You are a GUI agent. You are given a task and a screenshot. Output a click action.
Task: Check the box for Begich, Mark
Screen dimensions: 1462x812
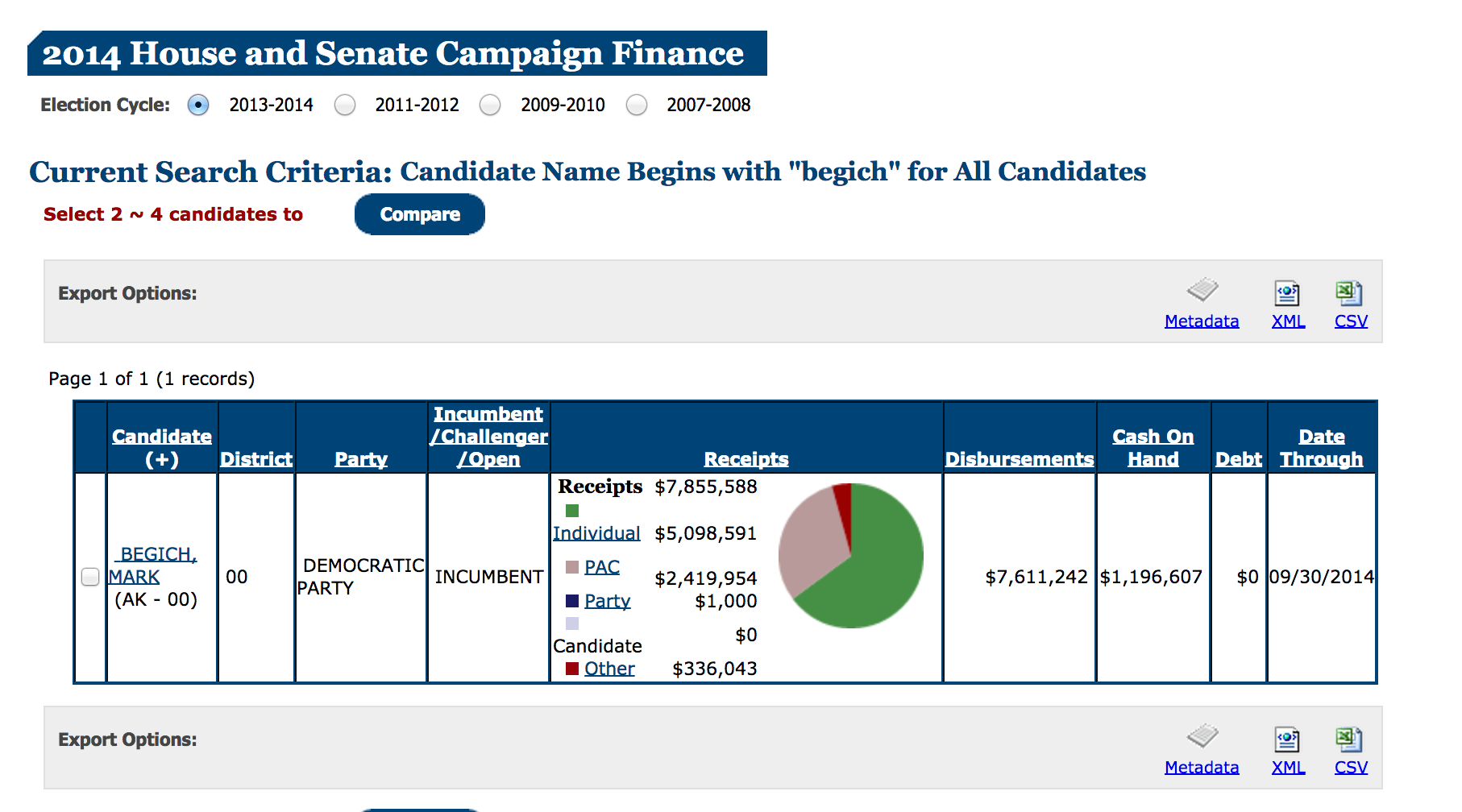[x=90, y=577]
